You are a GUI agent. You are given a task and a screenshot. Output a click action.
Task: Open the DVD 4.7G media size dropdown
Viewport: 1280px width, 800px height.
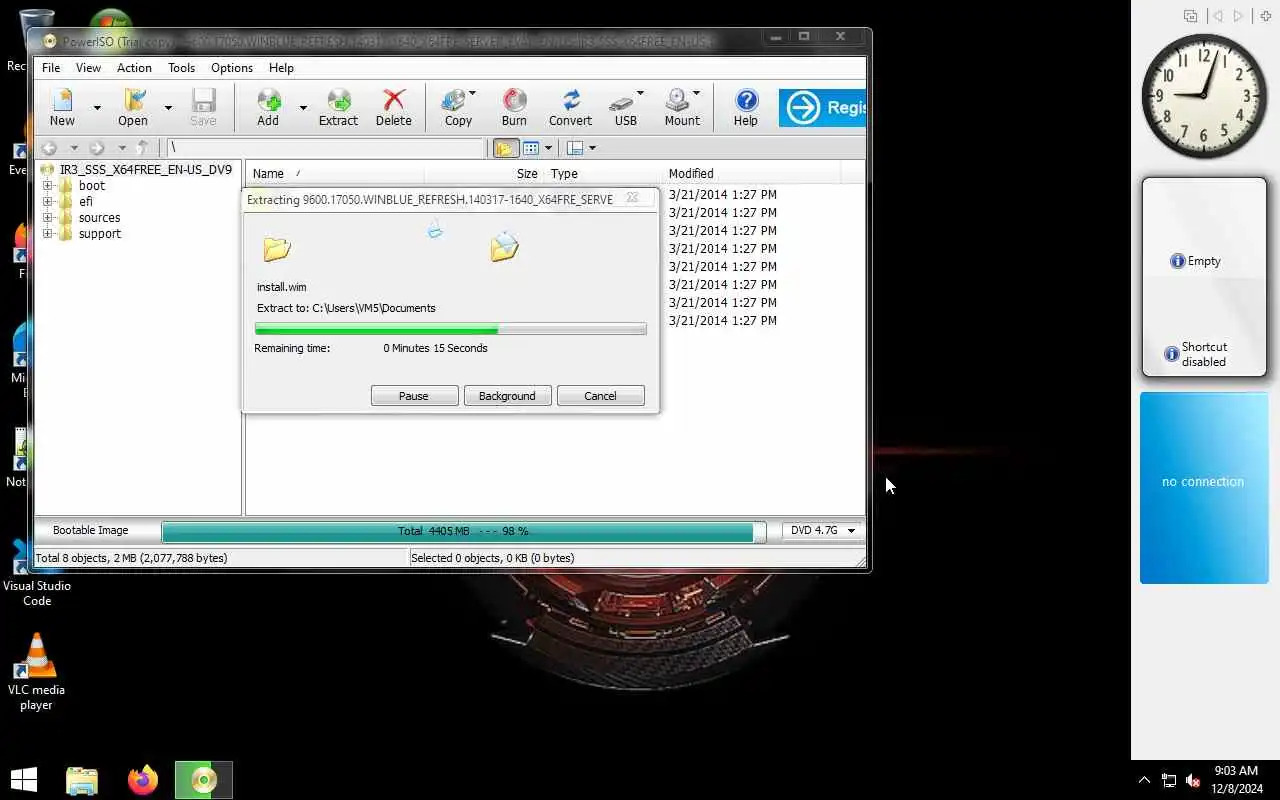coord(823,530)
